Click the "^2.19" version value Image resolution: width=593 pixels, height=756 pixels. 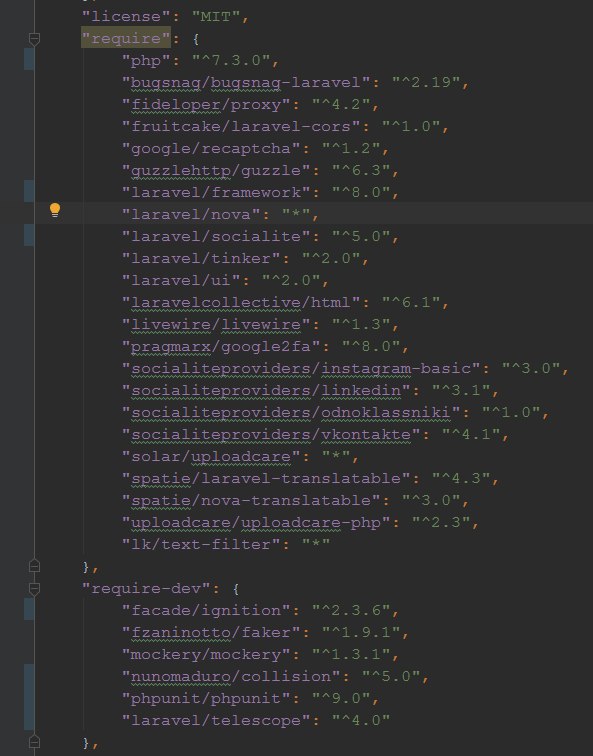tap(426, 82)
